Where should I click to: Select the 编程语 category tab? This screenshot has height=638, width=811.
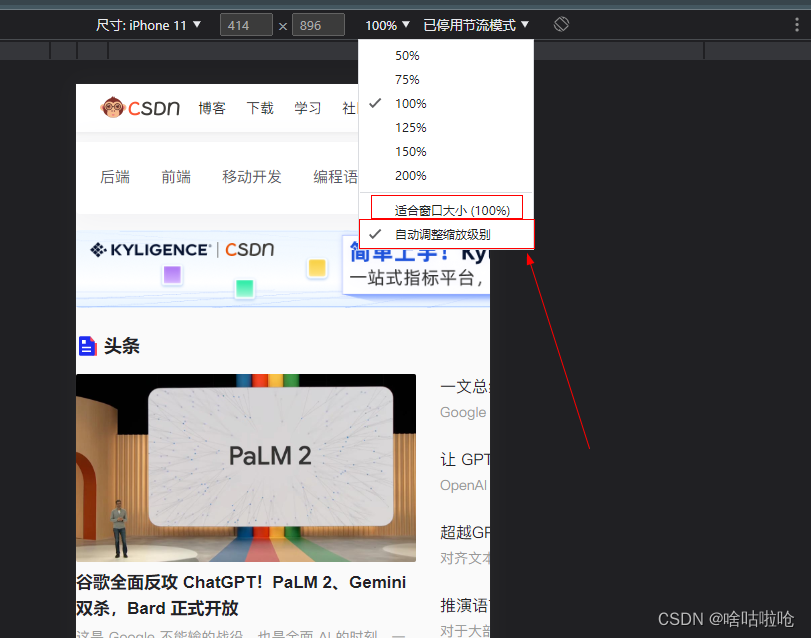336,177
